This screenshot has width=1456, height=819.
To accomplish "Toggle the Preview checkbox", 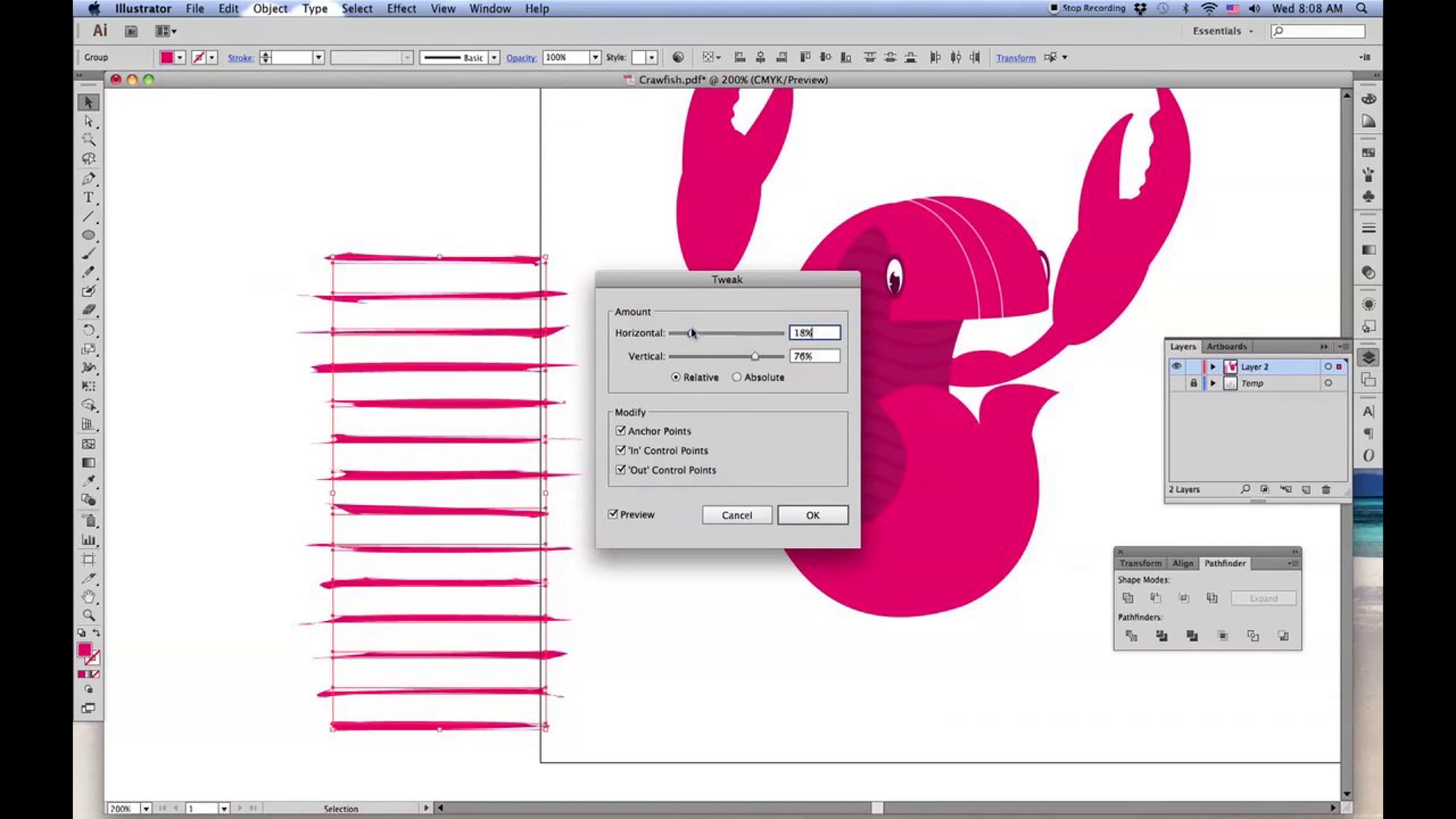I will pyautogui.click(x=613, y=514).
